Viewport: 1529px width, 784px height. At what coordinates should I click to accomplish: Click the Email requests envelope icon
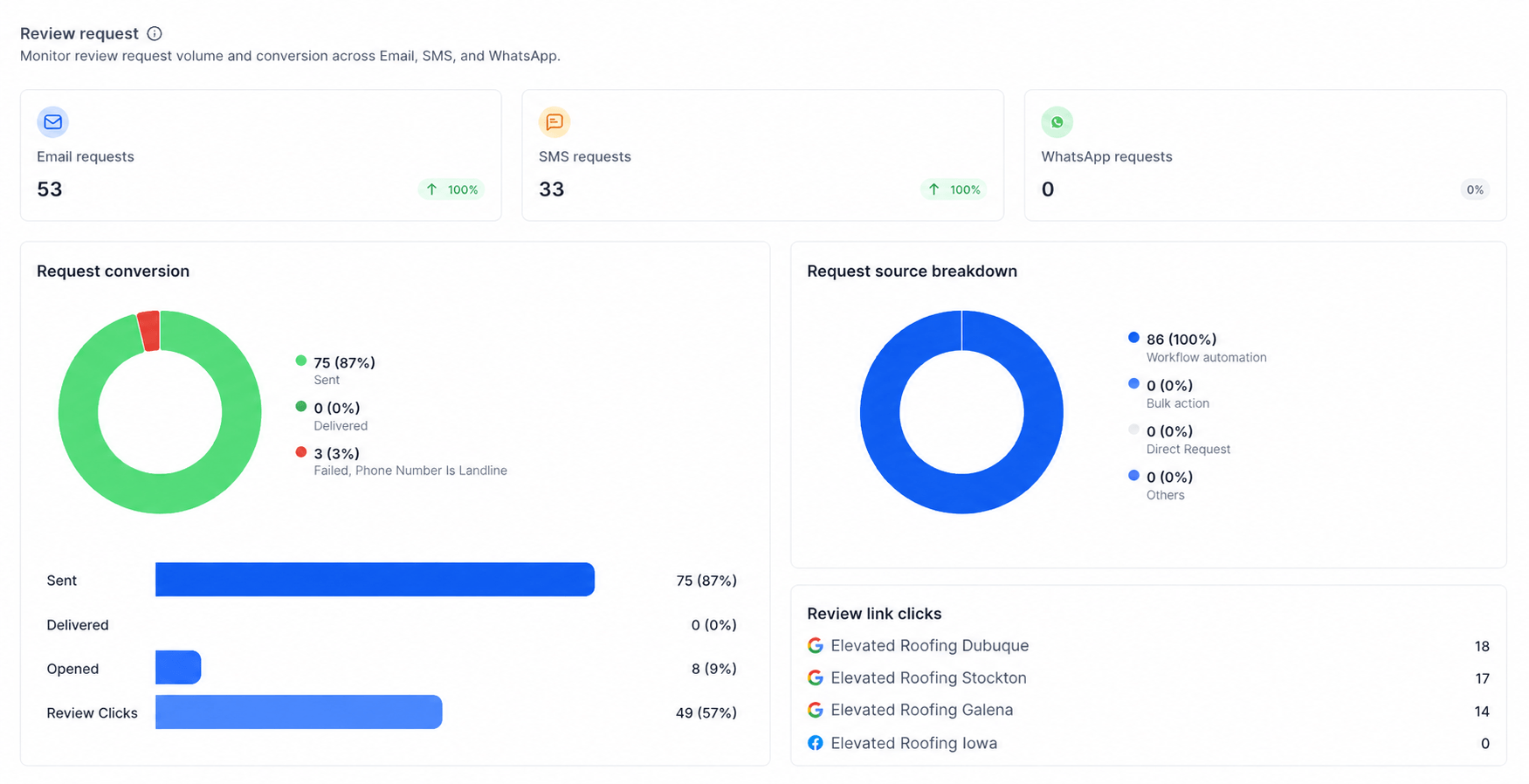pyautogui.click(x=52, y=122)
